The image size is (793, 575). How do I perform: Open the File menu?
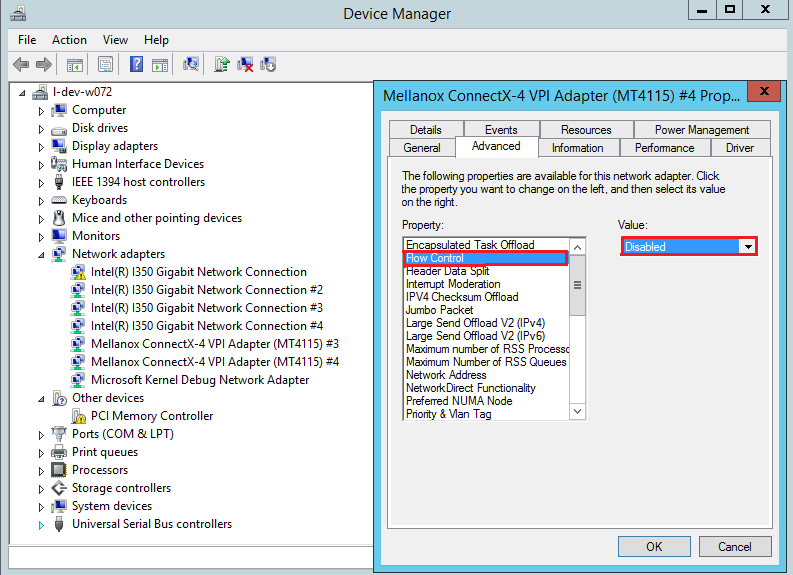(x=27, y=40)
